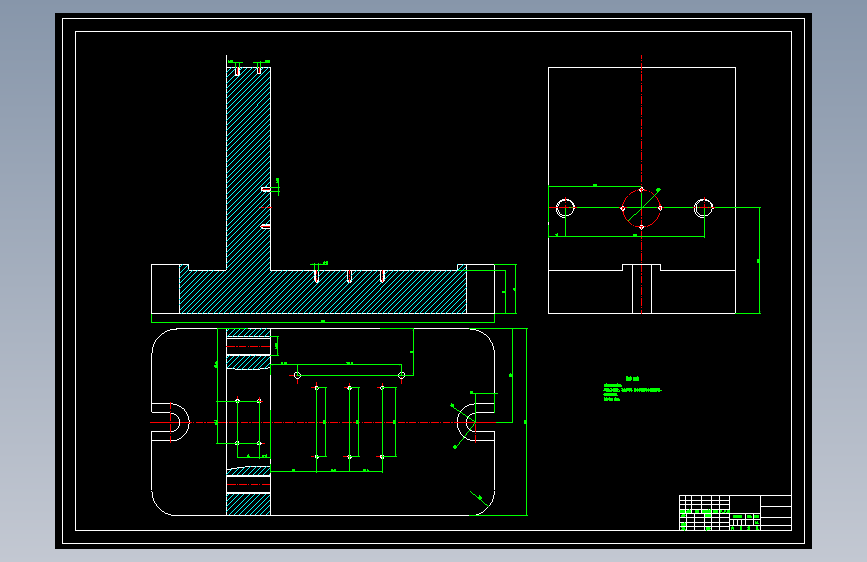Click the left bolt hole circle in side view

coord(565,208)
